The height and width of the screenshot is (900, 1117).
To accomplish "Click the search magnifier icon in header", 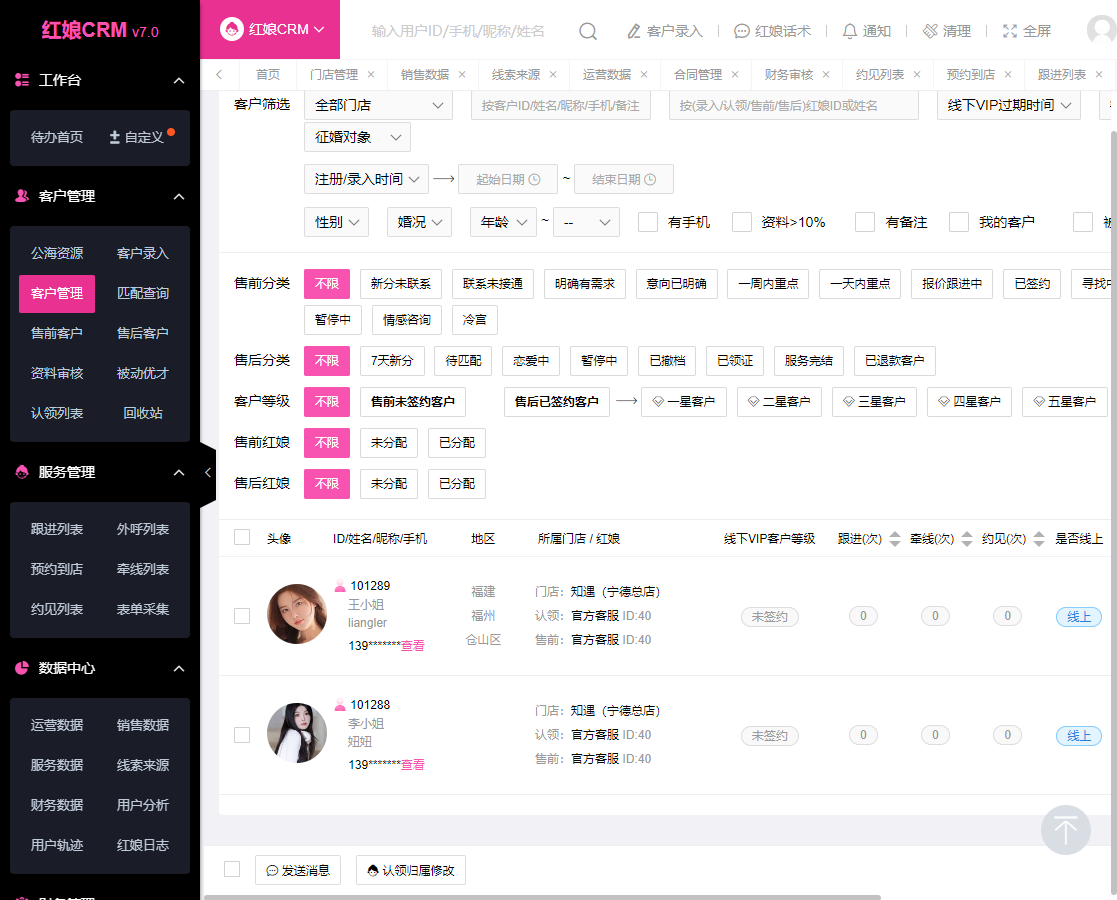I will (588, 31).
